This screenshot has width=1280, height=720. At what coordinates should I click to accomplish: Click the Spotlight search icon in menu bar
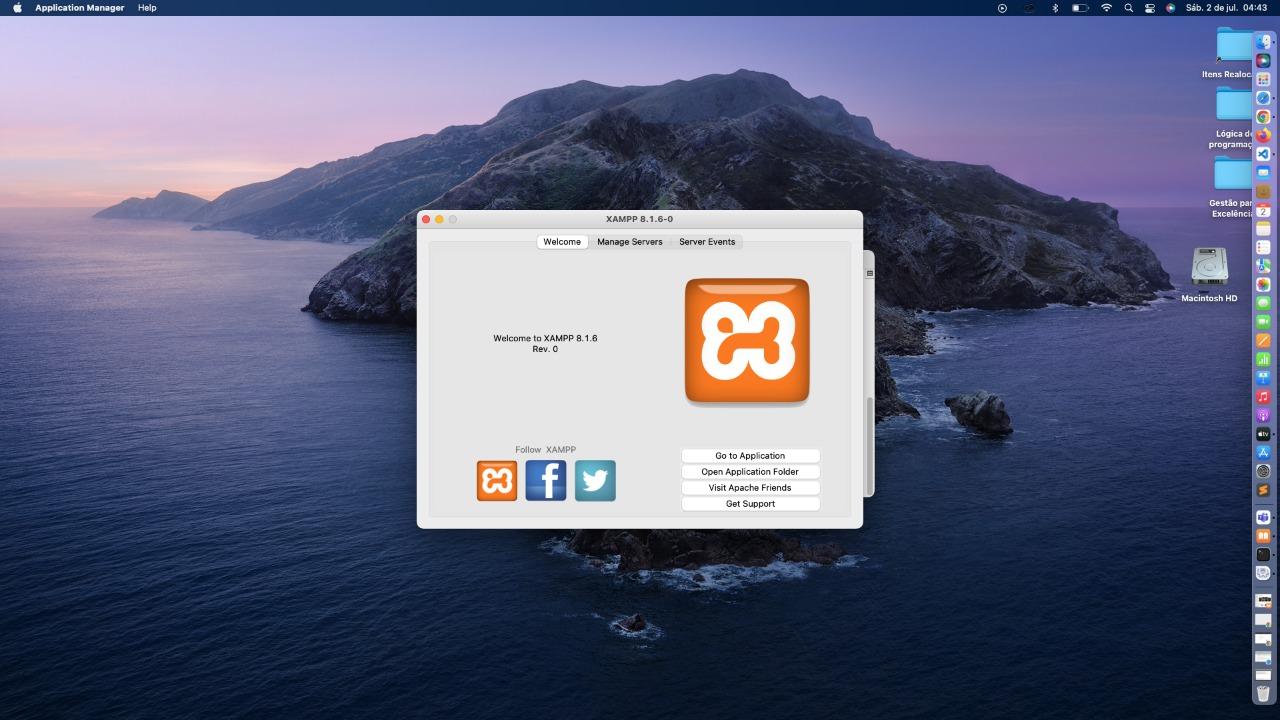click(1129, 8)
